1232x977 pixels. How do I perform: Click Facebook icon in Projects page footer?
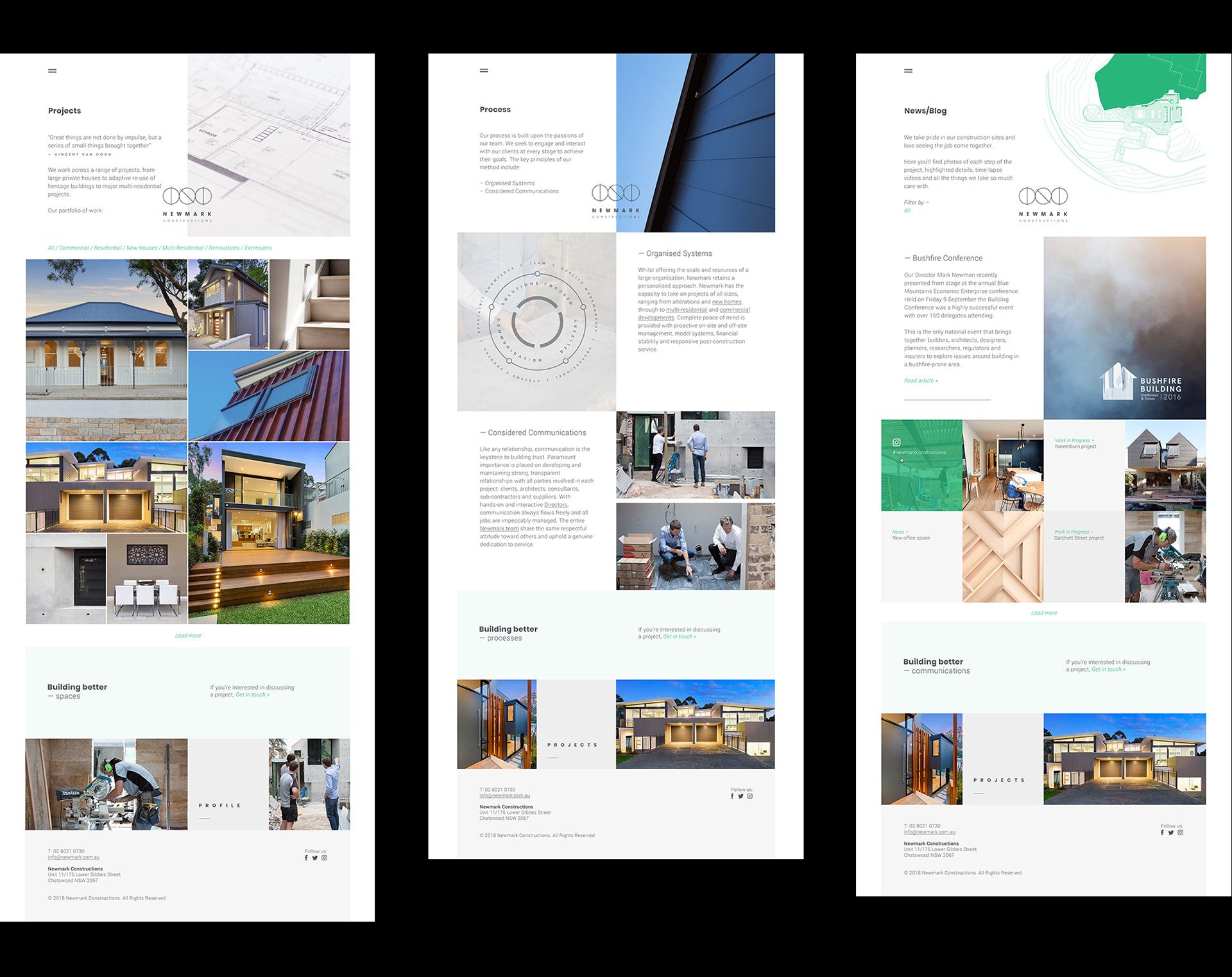(x=306, y=858)
